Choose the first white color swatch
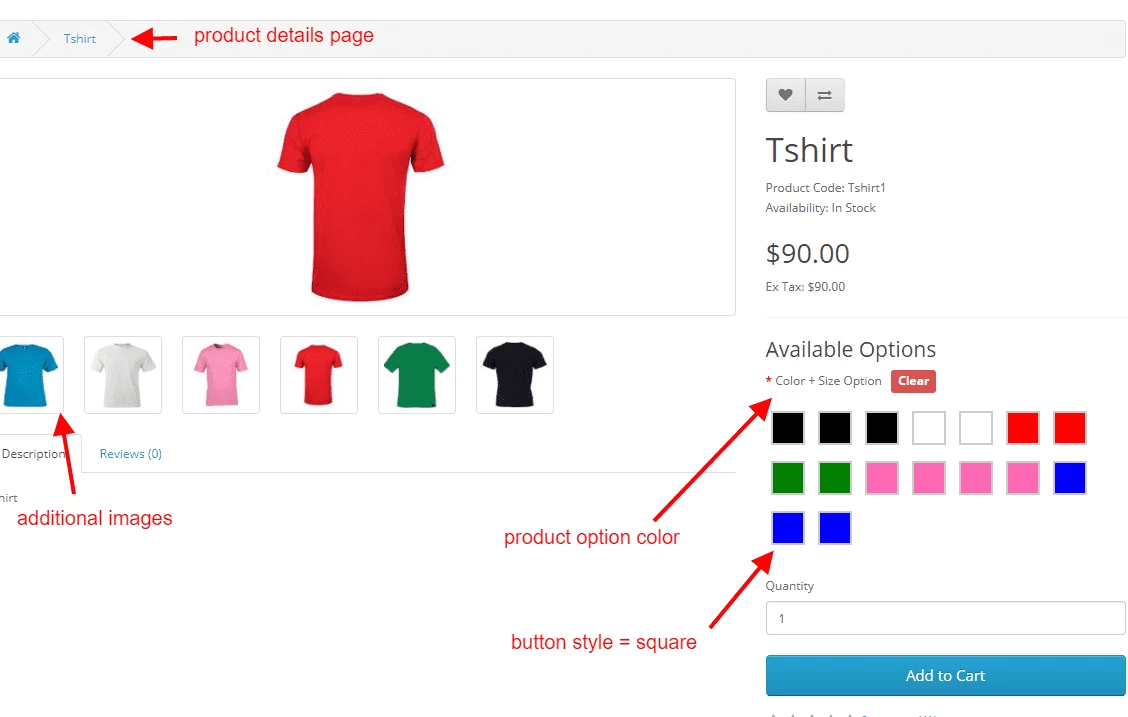Screen dimensions: 1128x717 tap(929, 428)
